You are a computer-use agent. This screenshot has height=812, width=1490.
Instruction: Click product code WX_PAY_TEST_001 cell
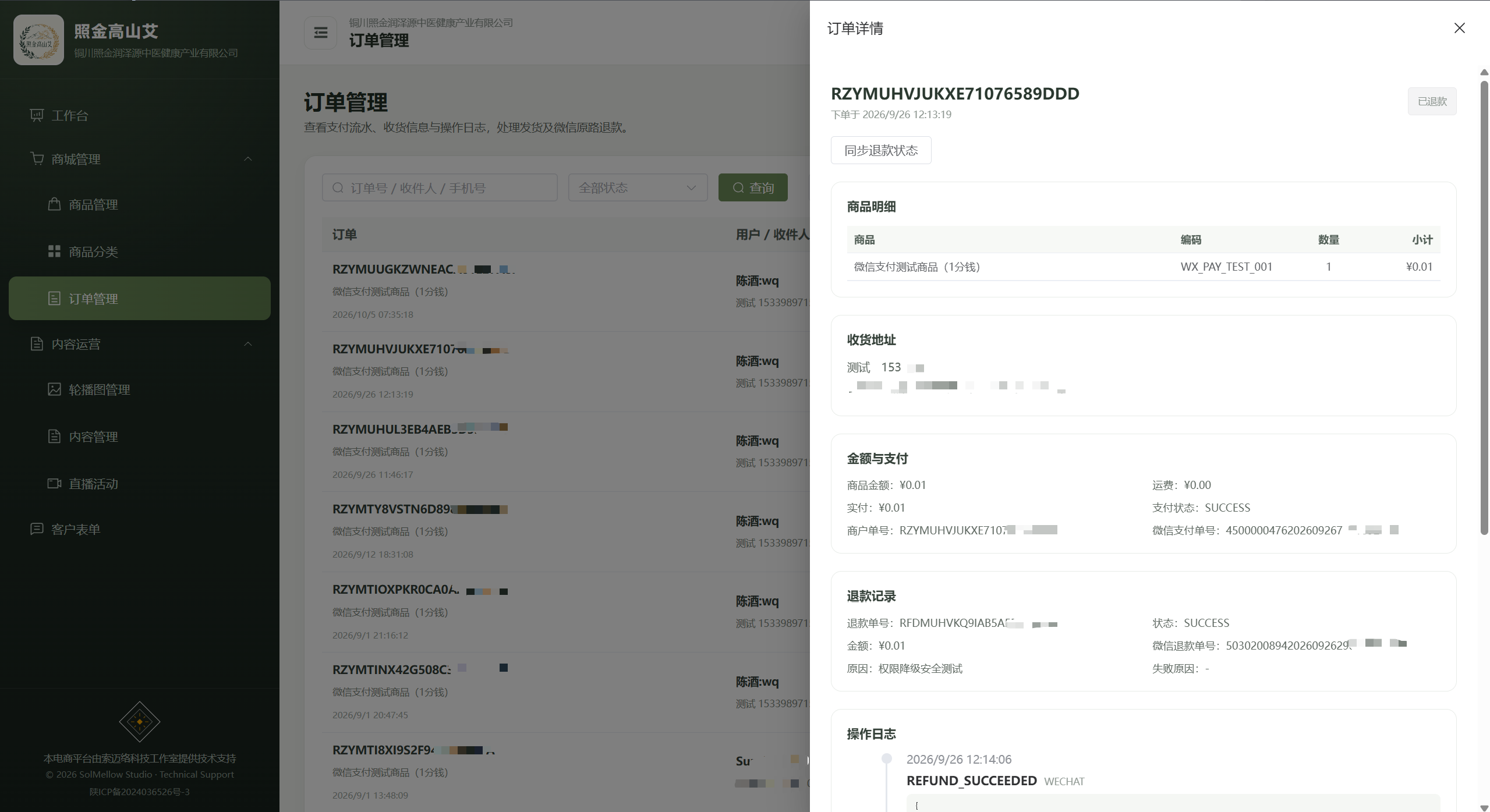pos(1226,267)
